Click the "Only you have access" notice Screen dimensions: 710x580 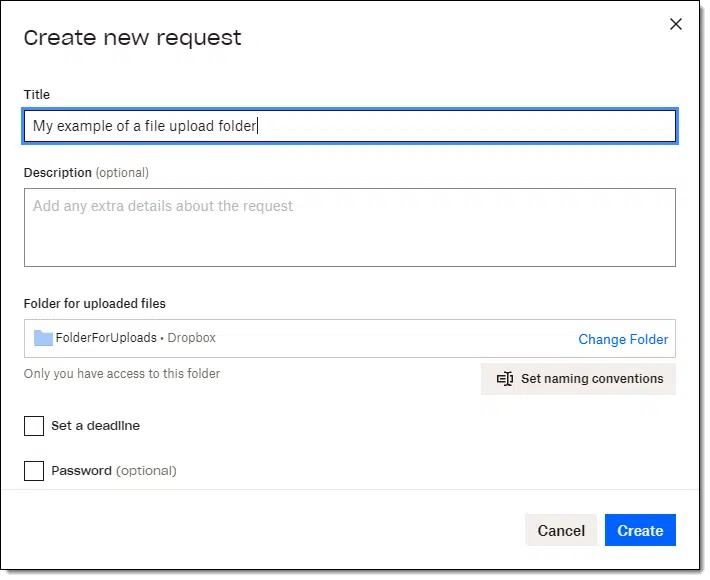click(122, 374)
